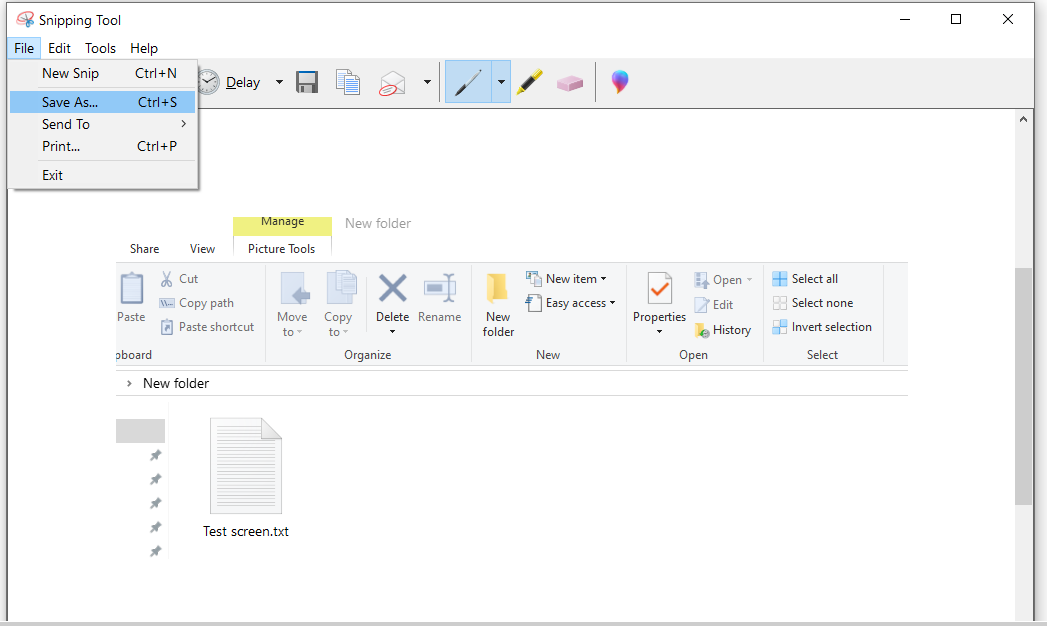The width and height of the screenshot is (1047, 626).
Task: Click the Save Snip floppy disk icon
Action: [307, 83]
